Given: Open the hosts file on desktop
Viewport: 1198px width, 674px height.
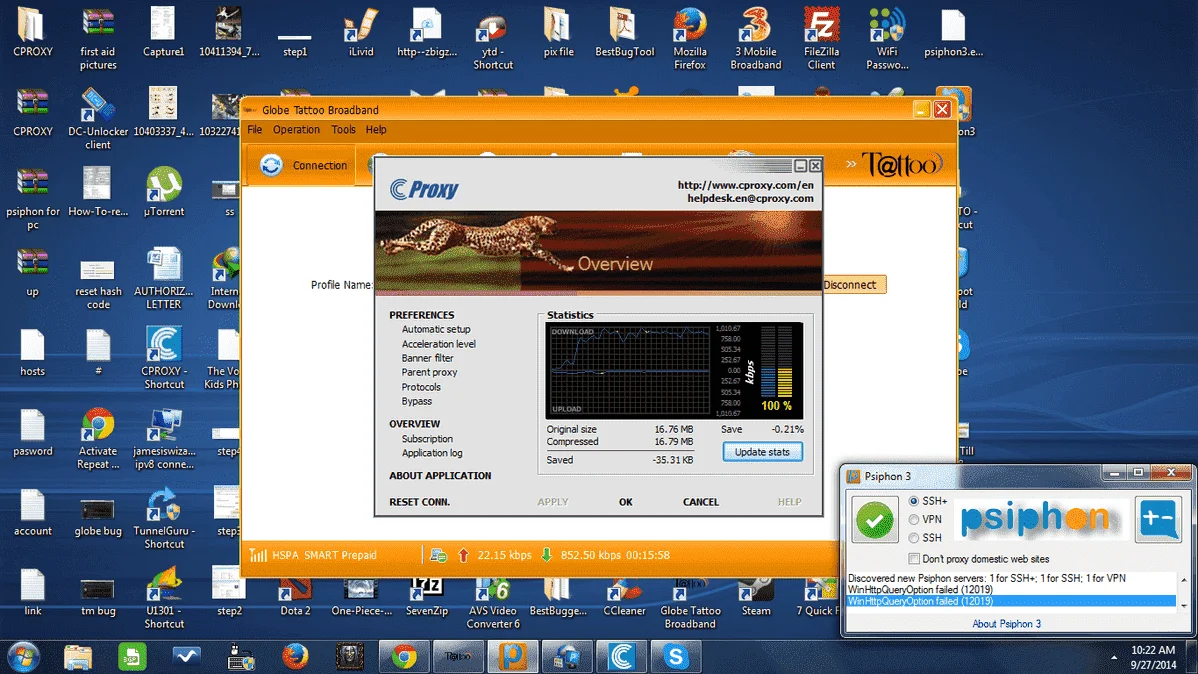Looking at the screenshot, I should [32, 351].
